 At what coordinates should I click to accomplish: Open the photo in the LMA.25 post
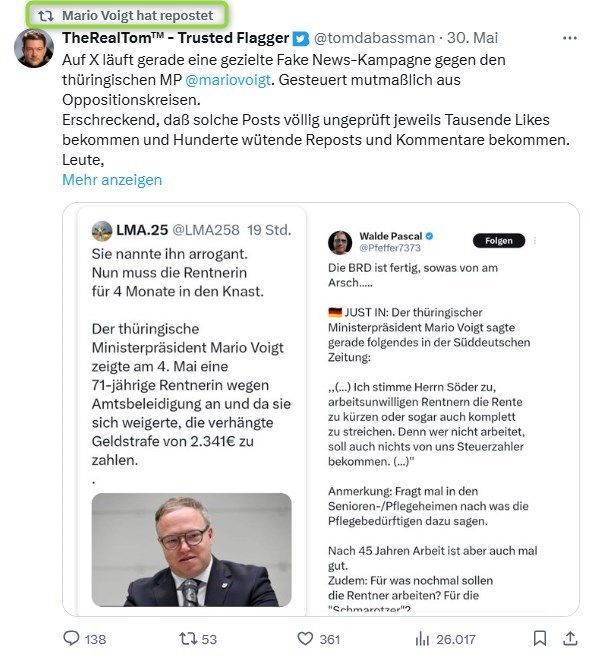tap(191, 550)
